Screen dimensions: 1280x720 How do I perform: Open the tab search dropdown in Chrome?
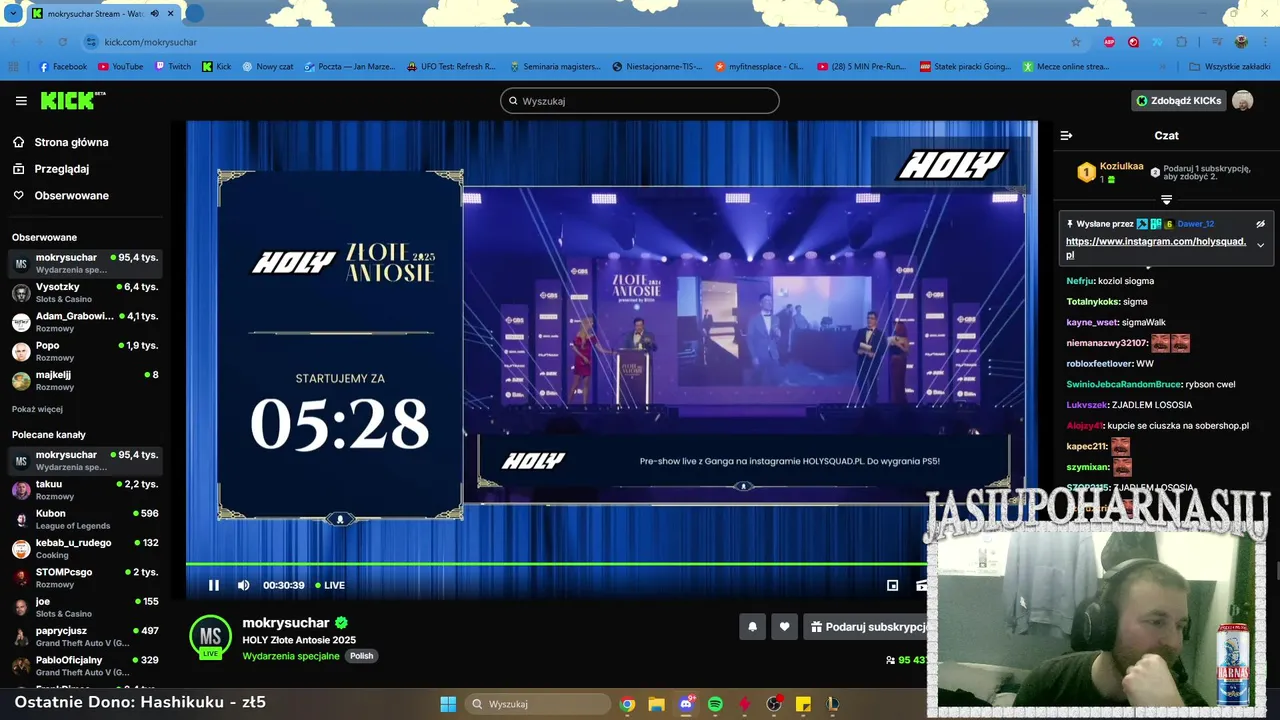13,14
